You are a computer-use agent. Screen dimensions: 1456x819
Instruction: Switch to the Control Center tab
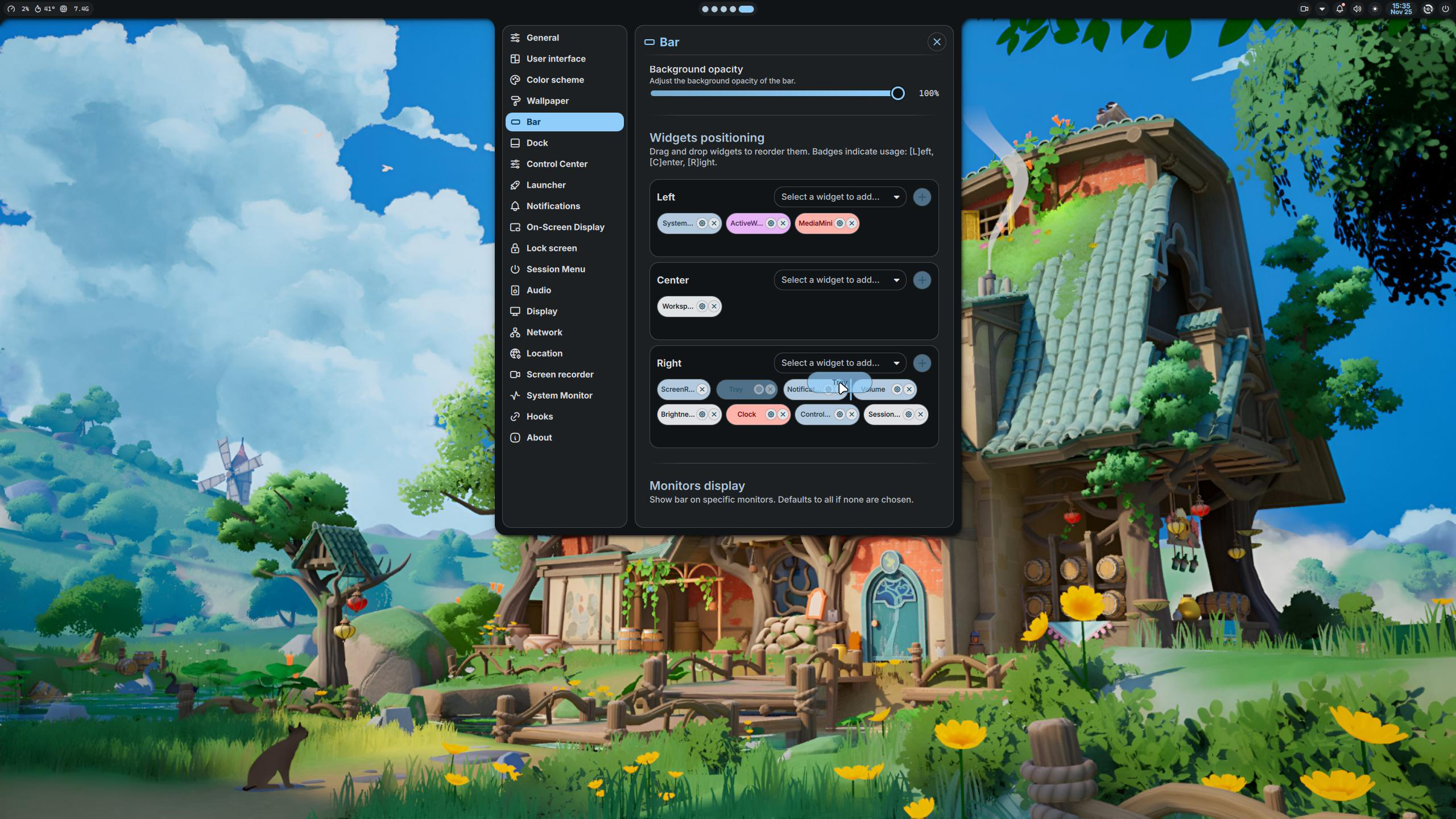pyautogui.click(x=556, y=164)
